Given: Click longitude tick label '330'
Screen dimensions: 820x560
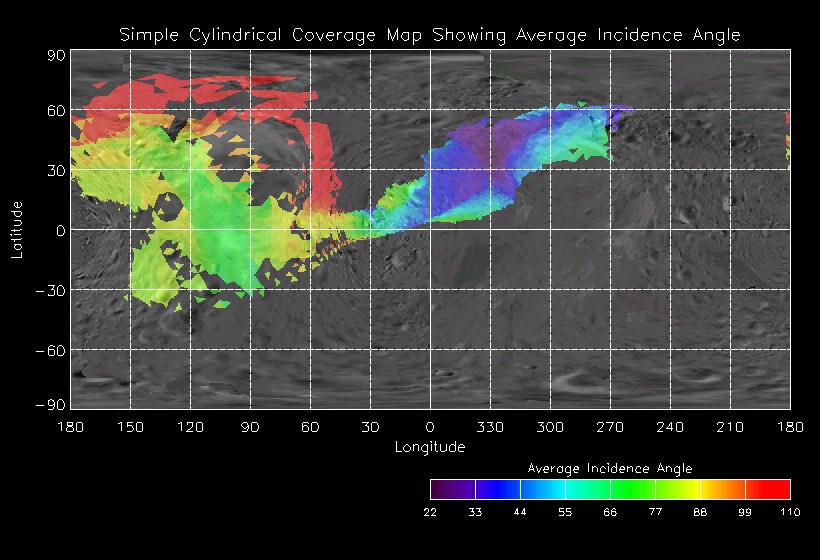Looking at the screenshot, I should 490,427.
